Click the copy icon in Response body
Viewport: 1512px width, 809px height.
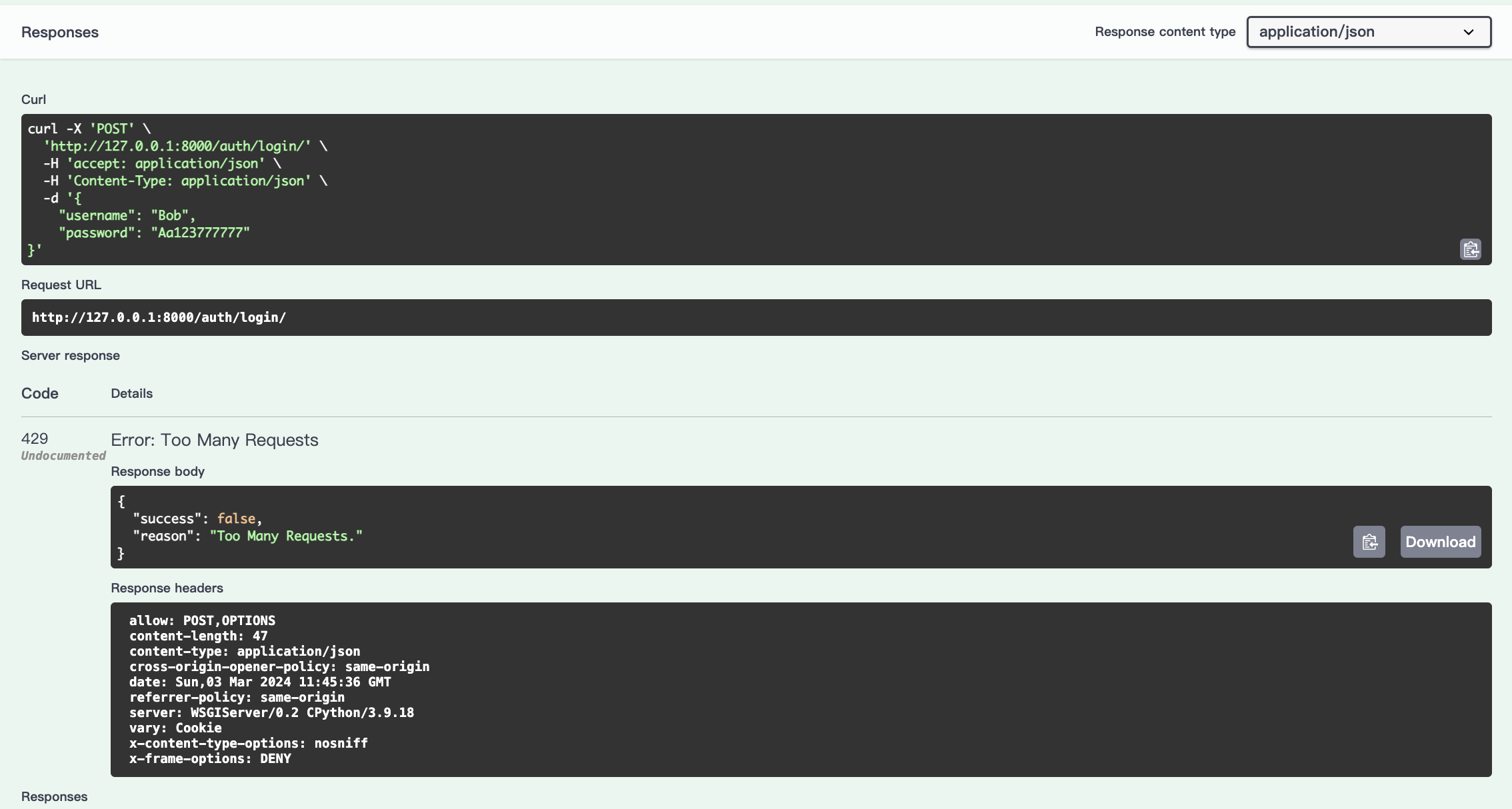[x=1369, y=541]
